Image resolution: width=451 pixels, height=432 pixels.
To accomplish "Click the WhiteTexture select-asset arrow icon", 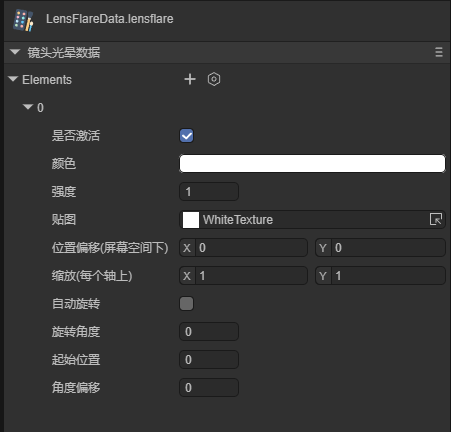I will click(x=436, y=219).
